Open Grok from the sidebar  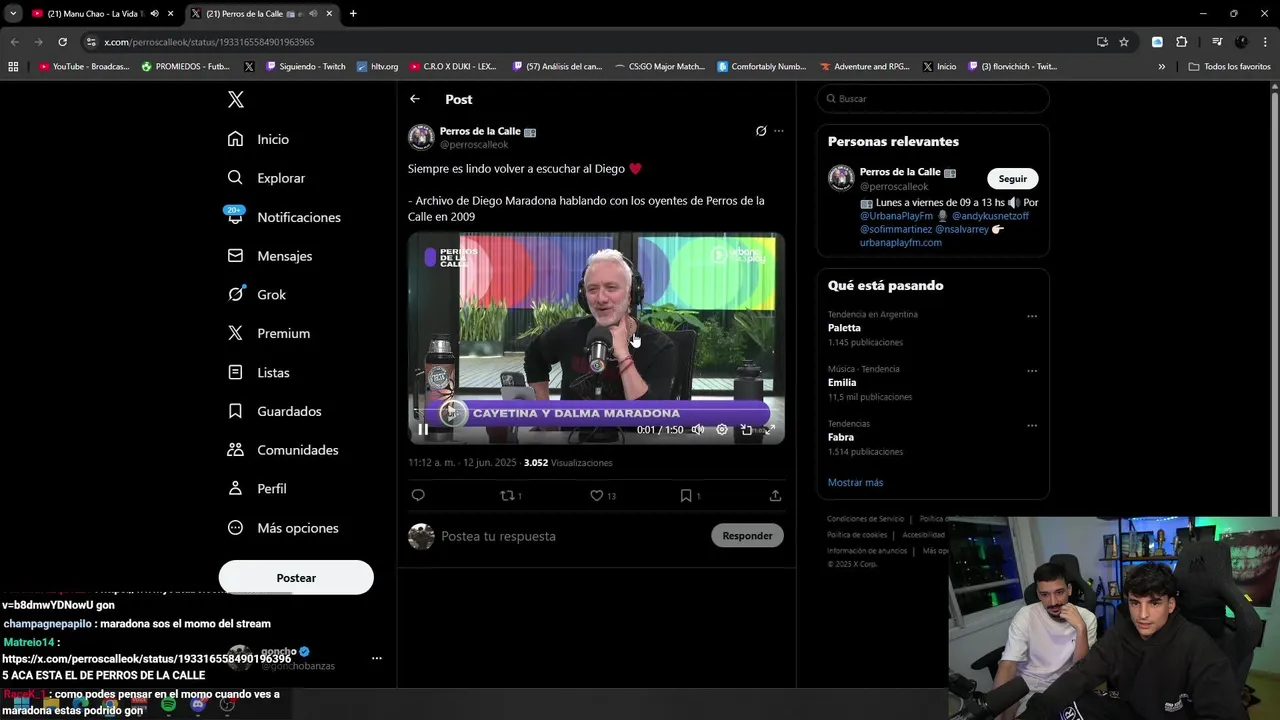pos(256,295)
